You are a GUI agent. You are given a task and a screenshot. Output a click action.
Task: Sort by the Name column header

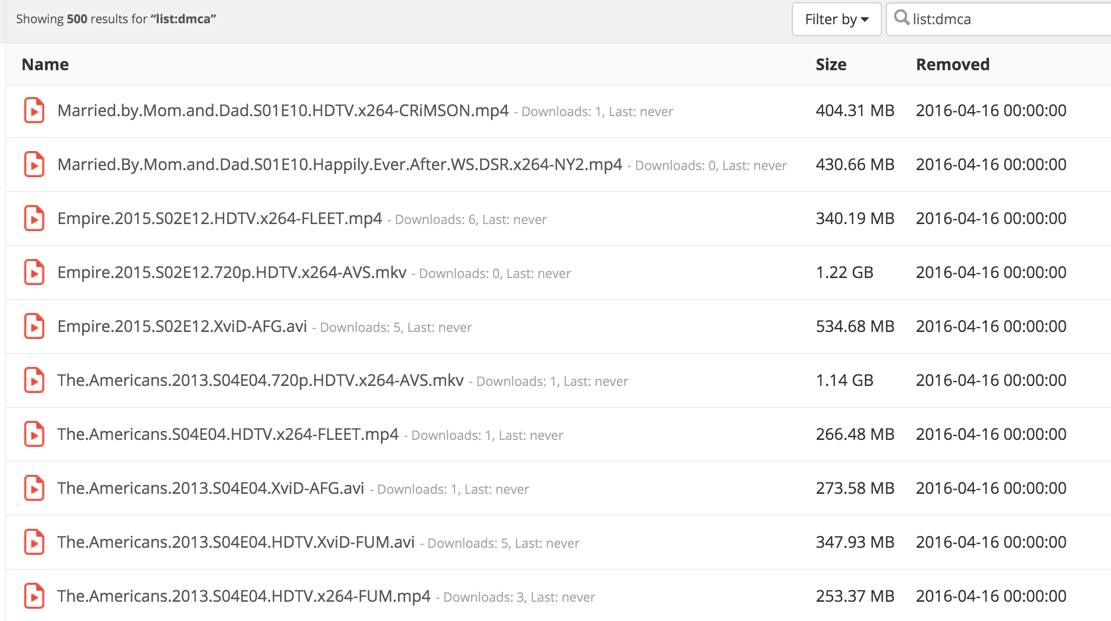coord(45,64)
